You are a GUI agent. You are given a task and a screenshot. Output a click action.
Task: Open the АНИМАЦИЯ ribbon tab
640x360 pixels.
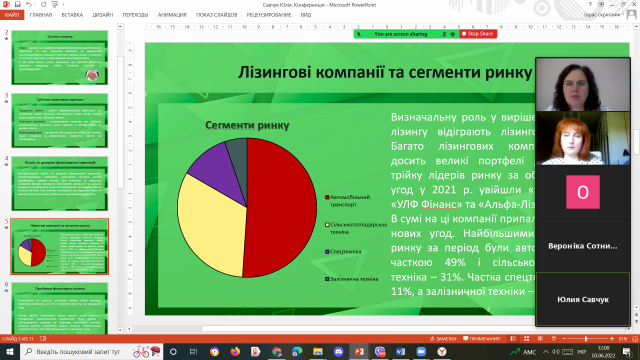(172, 15)
